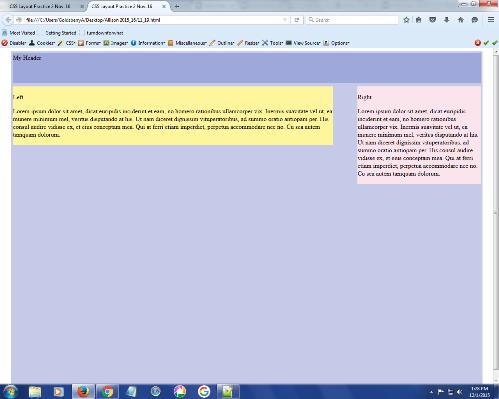Show hidden system tray icons arrow
499x399 pixels.
coord(431,392)
